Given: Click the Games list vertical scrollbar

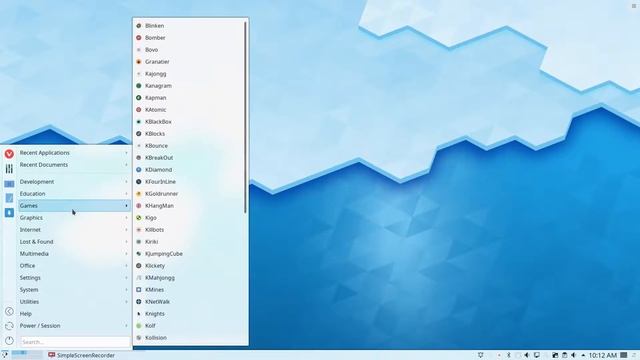Looking at the screenshot, I should click(245, 118).
